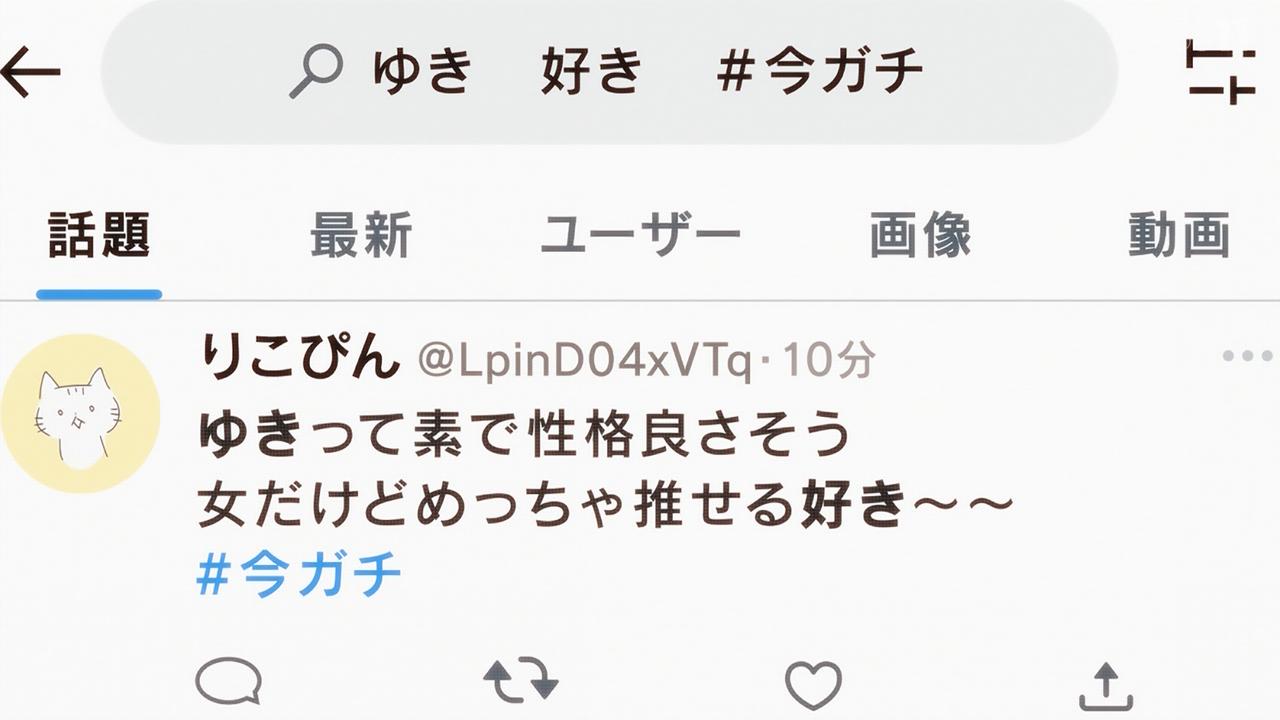
Task: Open the search filter settings icon
Action: tap(1220, 72)
